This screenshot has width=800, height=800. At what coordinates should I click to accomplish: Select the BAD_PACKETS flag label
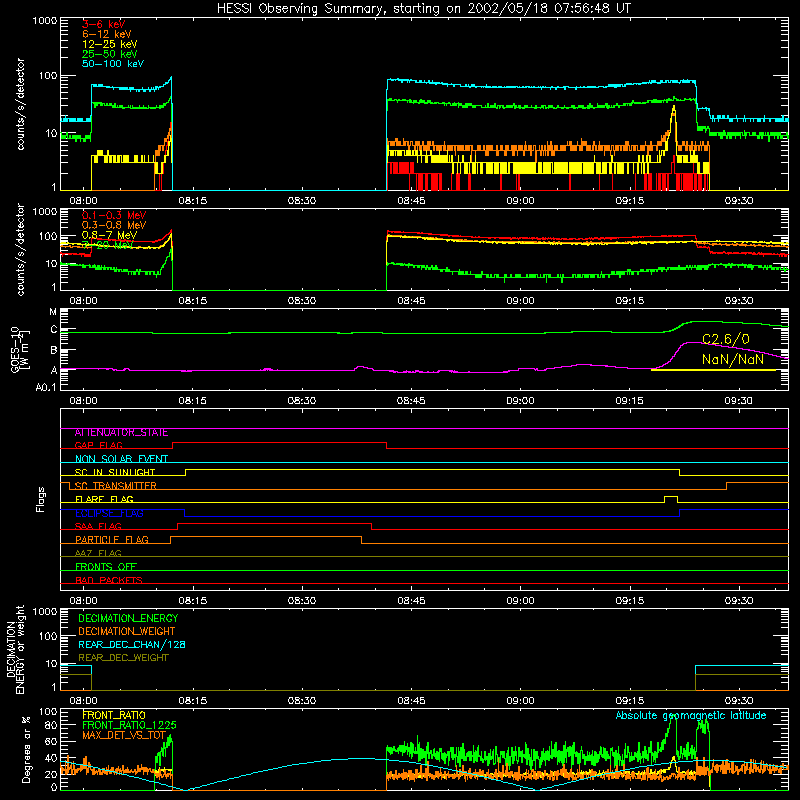109,580
